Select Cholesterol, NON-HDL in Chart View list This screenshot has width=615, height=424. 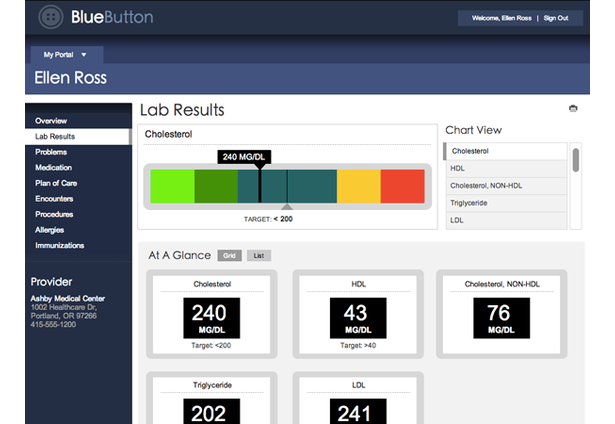[x=506, y=186]
